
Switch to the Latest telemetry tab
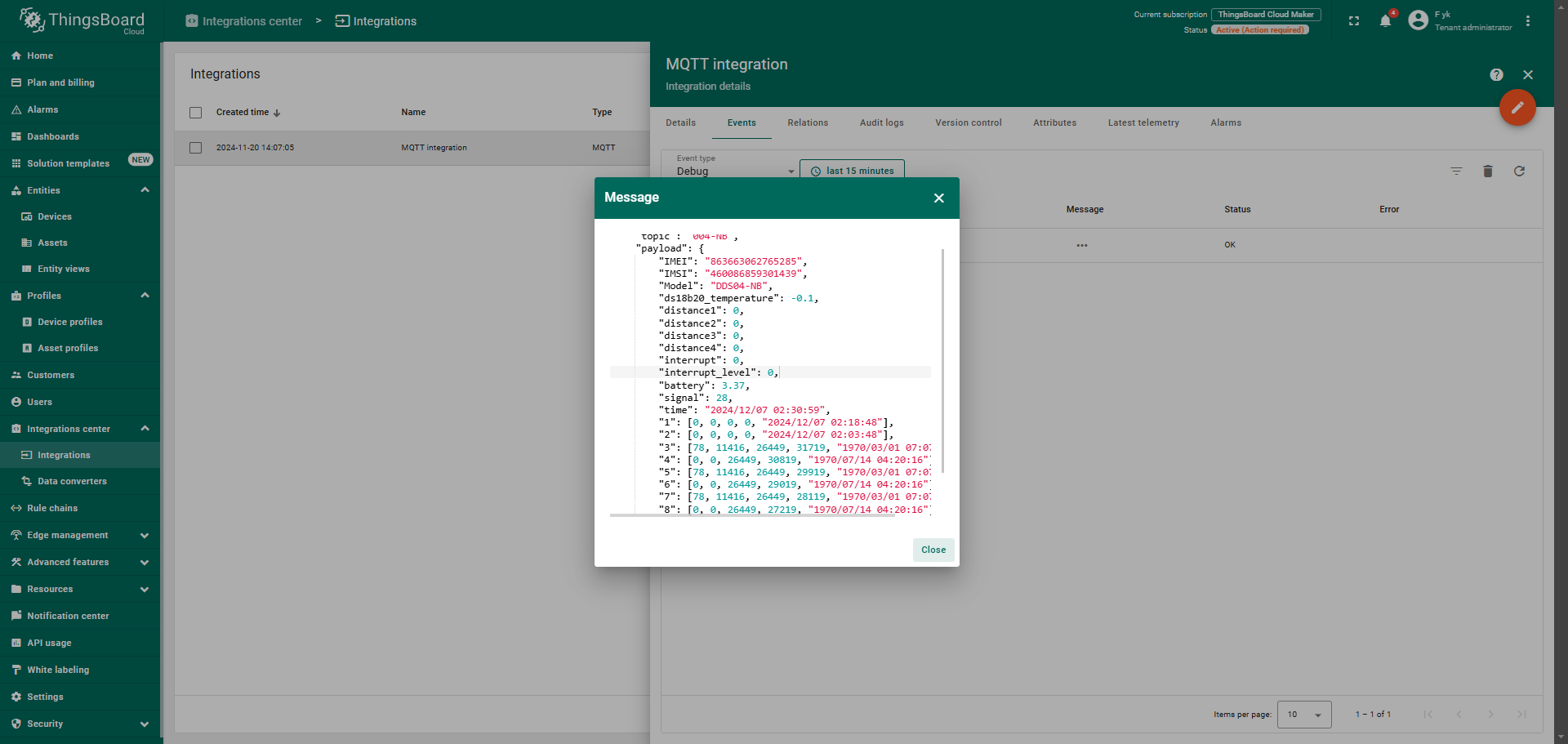tap(1143, 123)
